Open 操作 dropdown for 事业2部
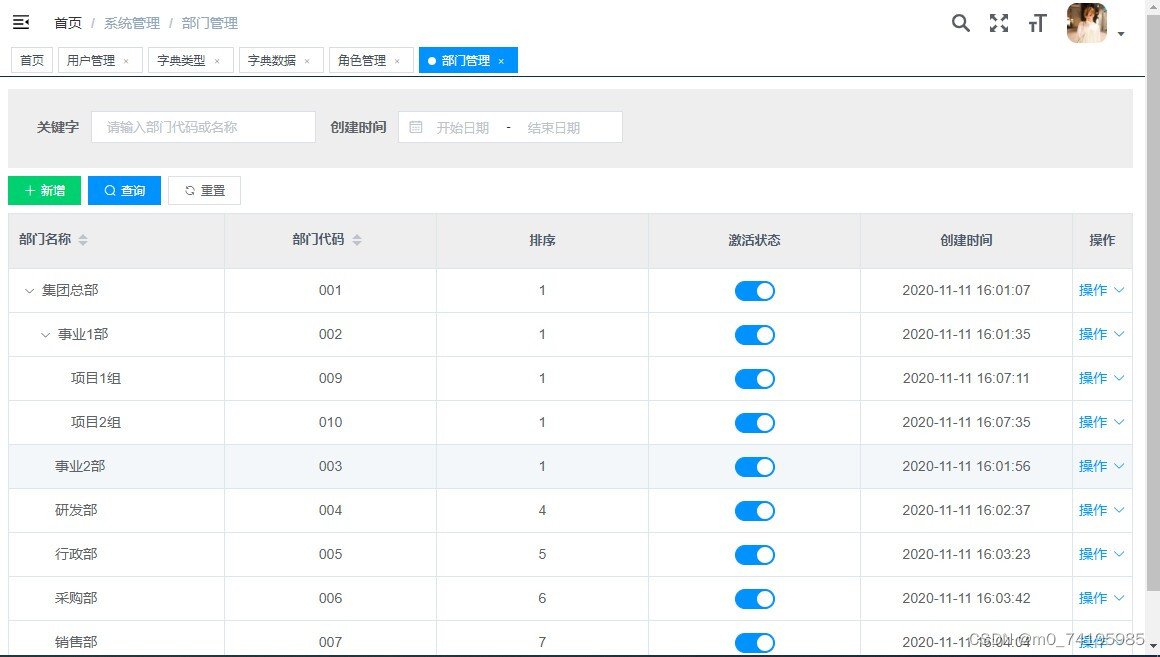Viewport: 1160px width, 657px height. pyautogui.click(x=1102, y=466)
